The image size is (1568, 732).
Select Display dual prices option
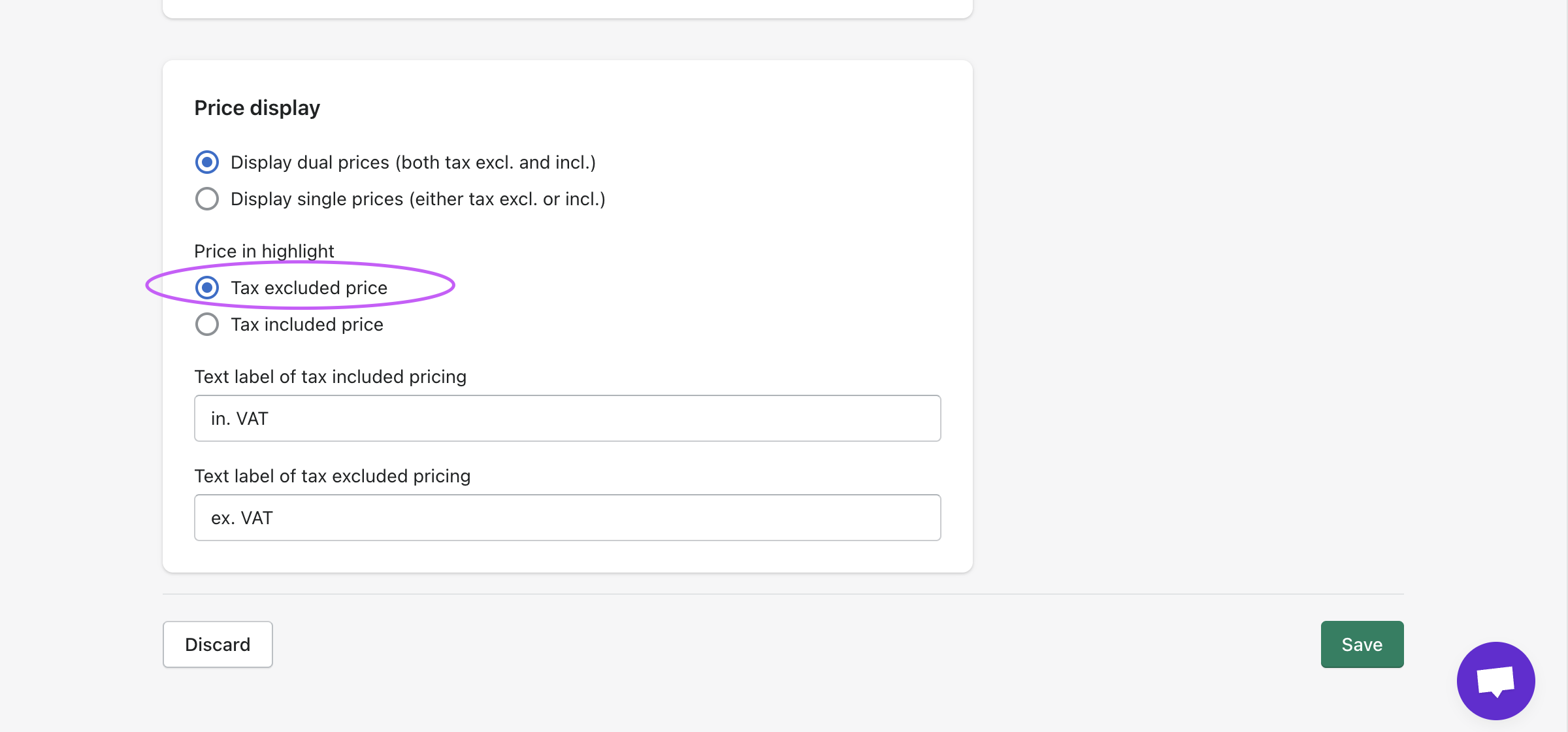tap(206, 162)
